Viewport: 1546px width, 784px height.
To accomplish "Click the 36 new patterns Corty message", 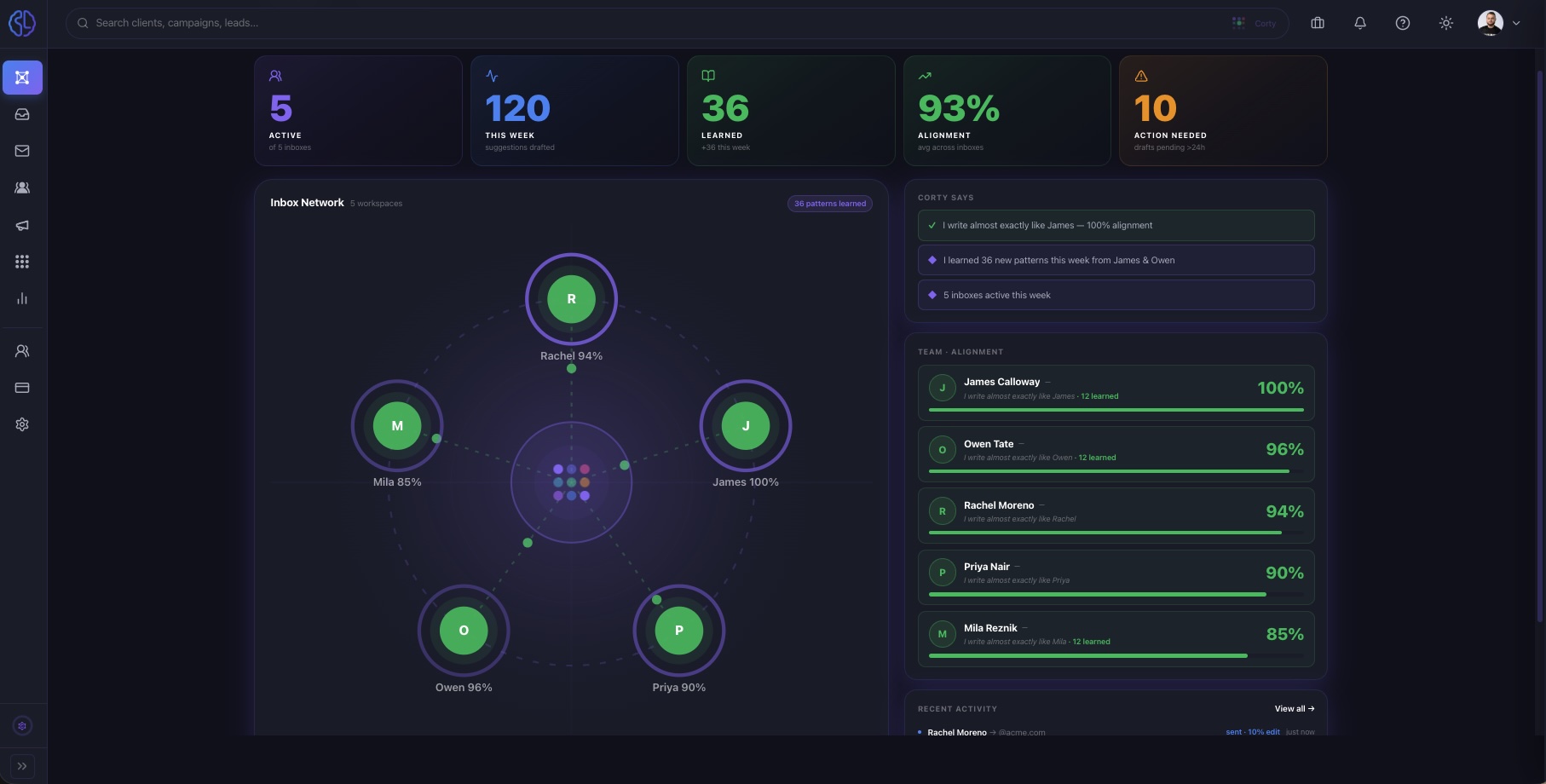I will tap(1116, 260).
